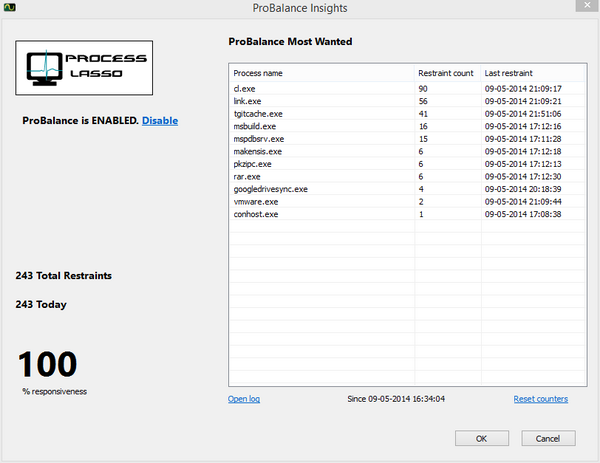Viewport: 600px width, 463px height.
Task: Click the ProBalance Most Wanted heading
Action: 290,42
